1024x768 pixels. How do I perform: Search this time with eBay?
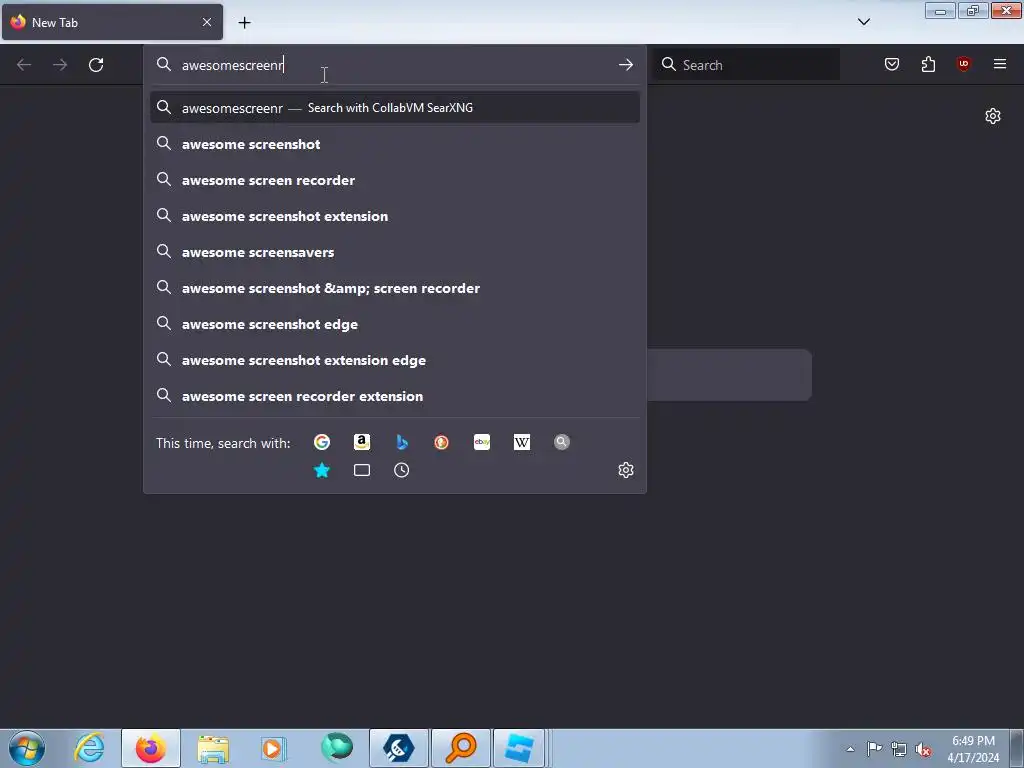pyautogui.click(x=482, y=442)
